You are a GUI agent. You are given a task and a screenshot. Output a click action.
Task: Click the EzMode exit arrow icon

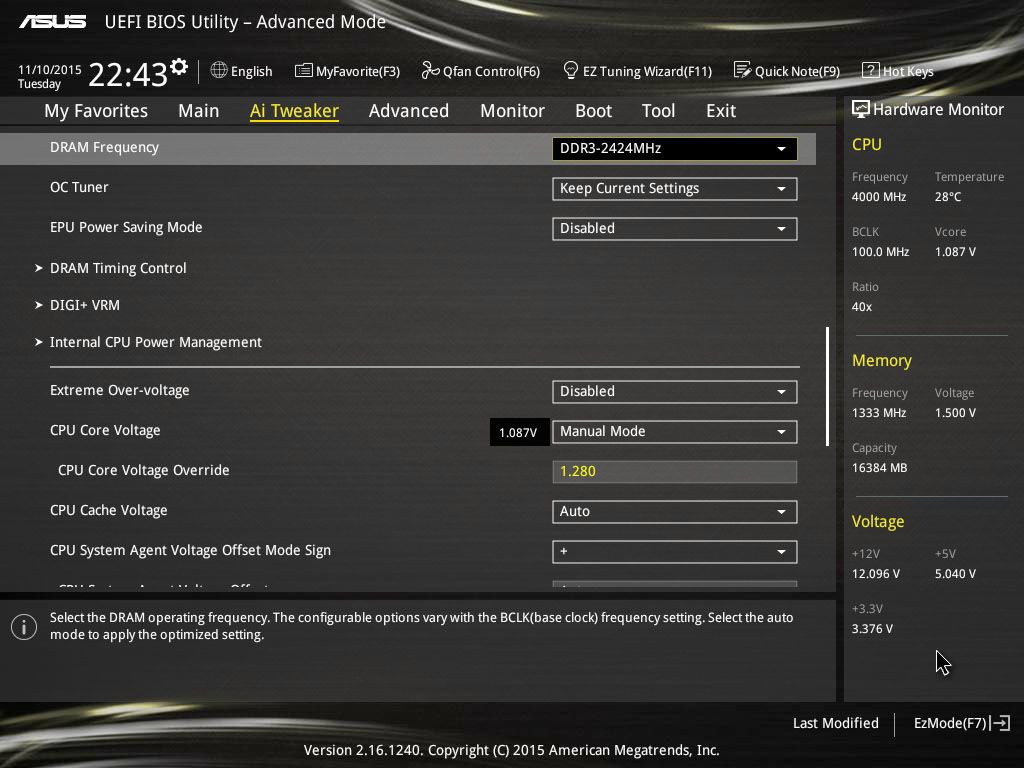coord(1000,723)
